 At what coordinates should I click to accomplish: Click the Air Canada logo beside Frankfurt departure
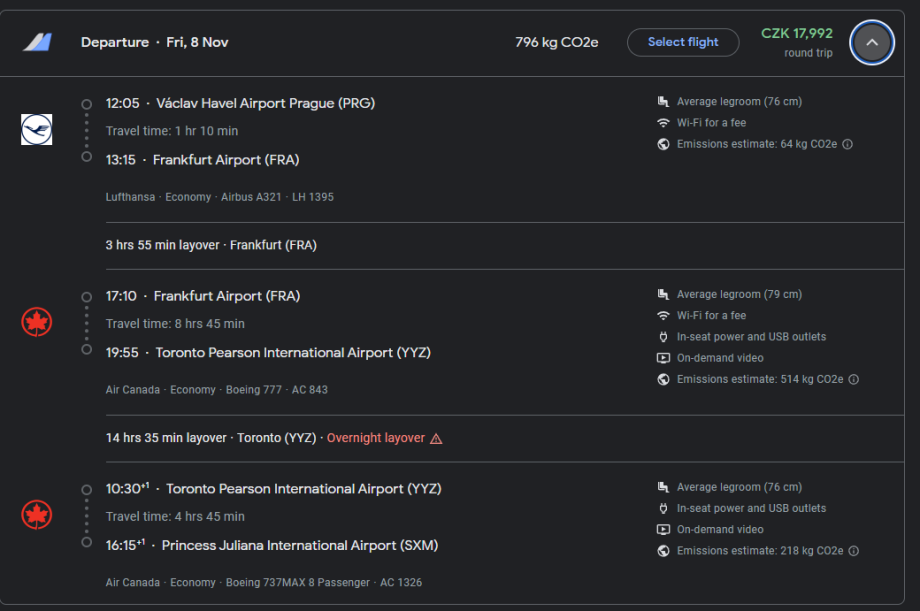tap(37, 322)
